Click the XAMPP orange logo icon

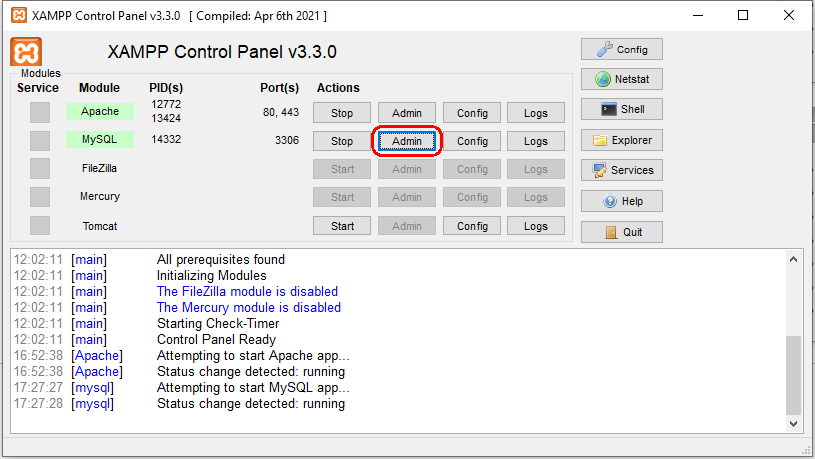[x=26, y=53]
